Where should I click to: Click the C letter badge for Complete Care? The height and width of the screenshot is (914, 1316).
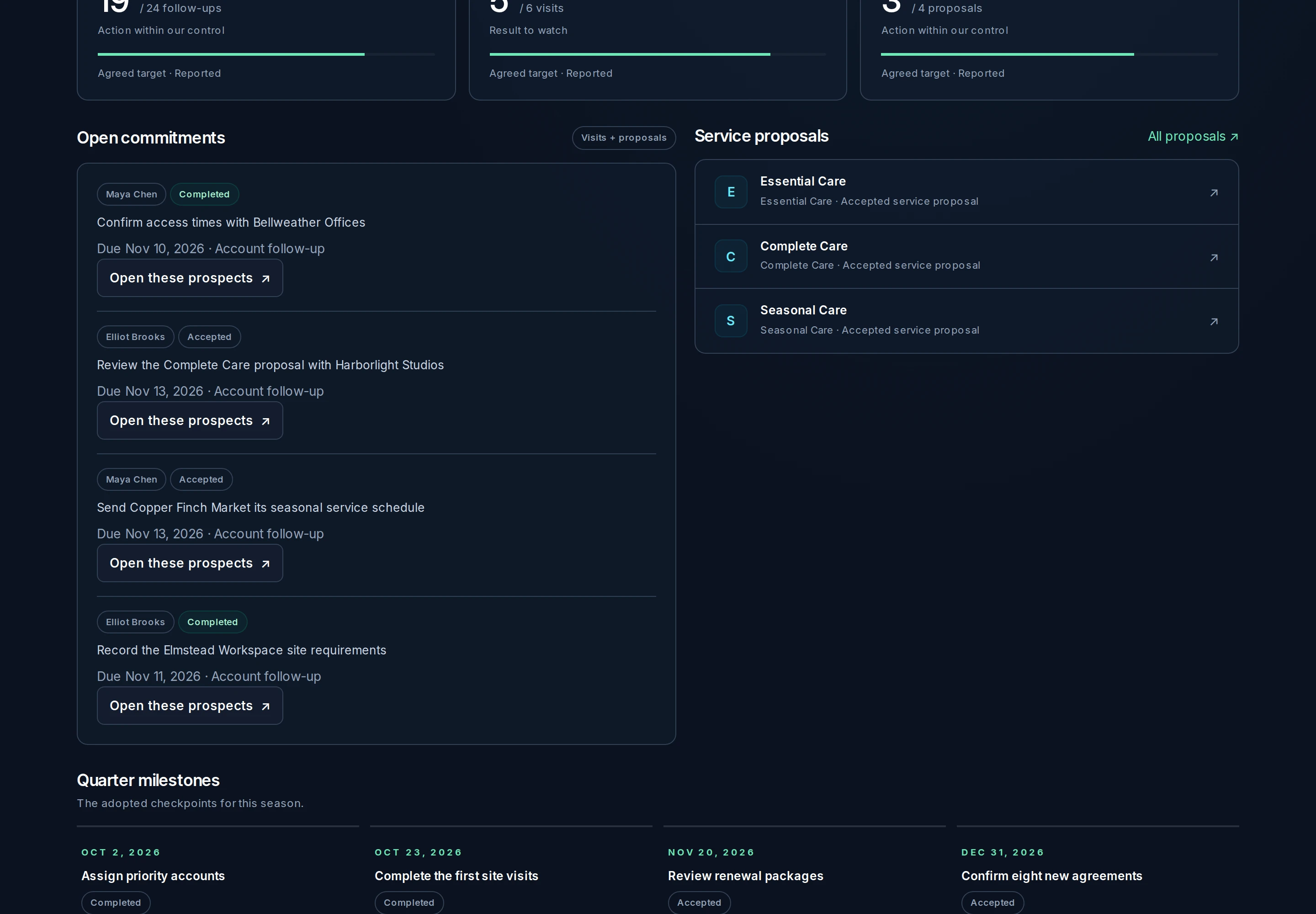coord(731,256)
